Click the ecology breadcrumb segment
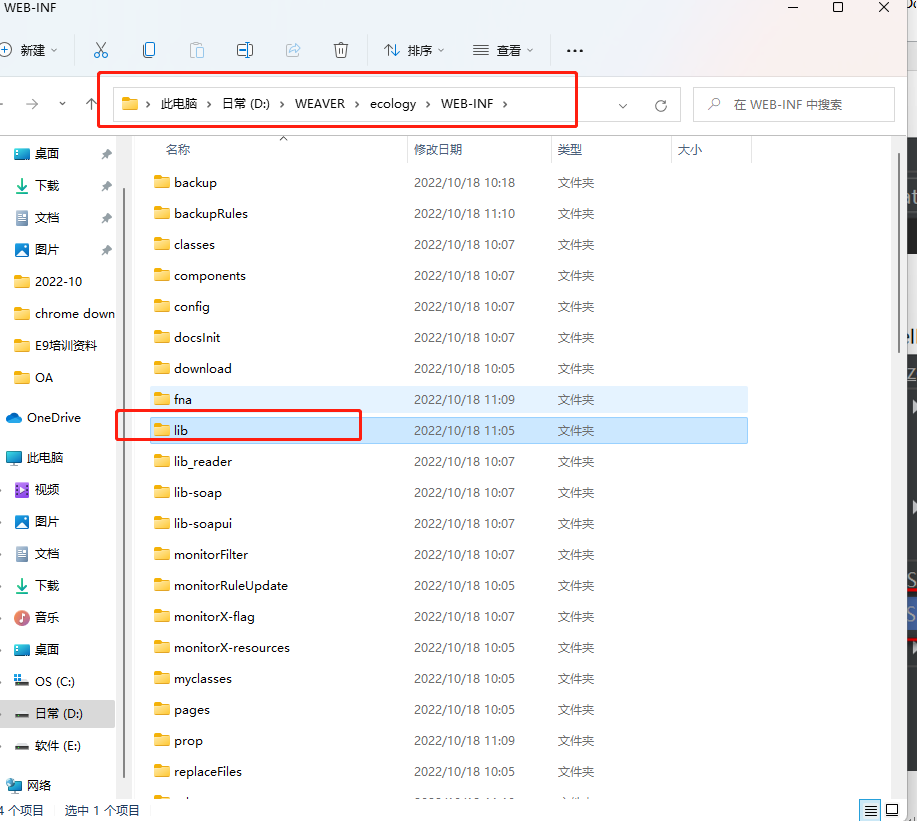The image size is (917, 821). (392, 104)
